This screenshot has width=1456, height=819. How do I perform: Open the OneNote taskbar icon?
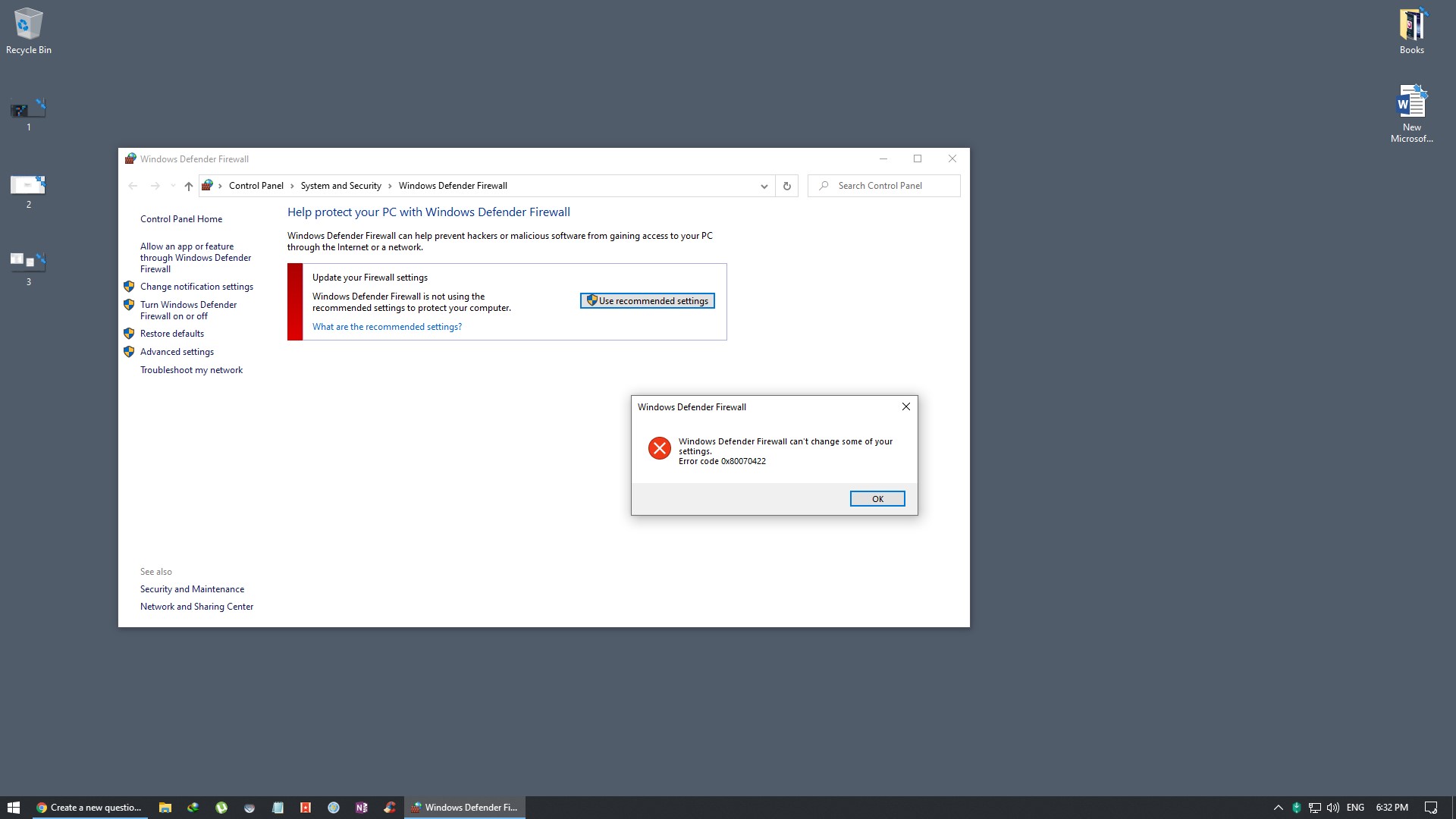click(x=362, y=808)
